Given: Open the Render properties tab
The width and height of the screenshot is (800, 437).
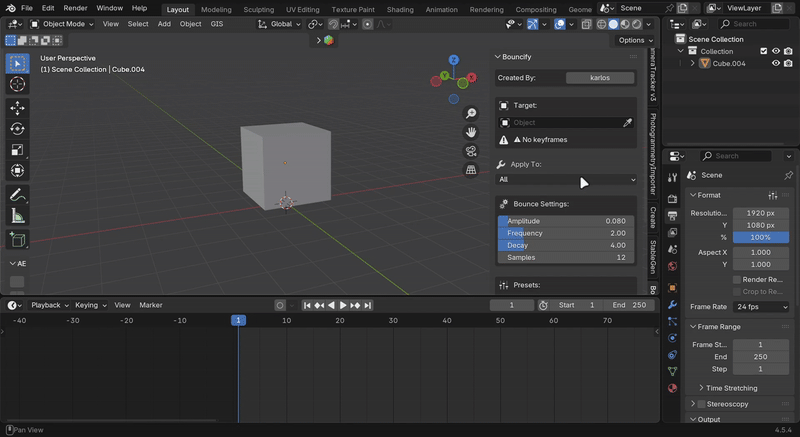Looking at the screenshot, I should click(x=672, y=198).
